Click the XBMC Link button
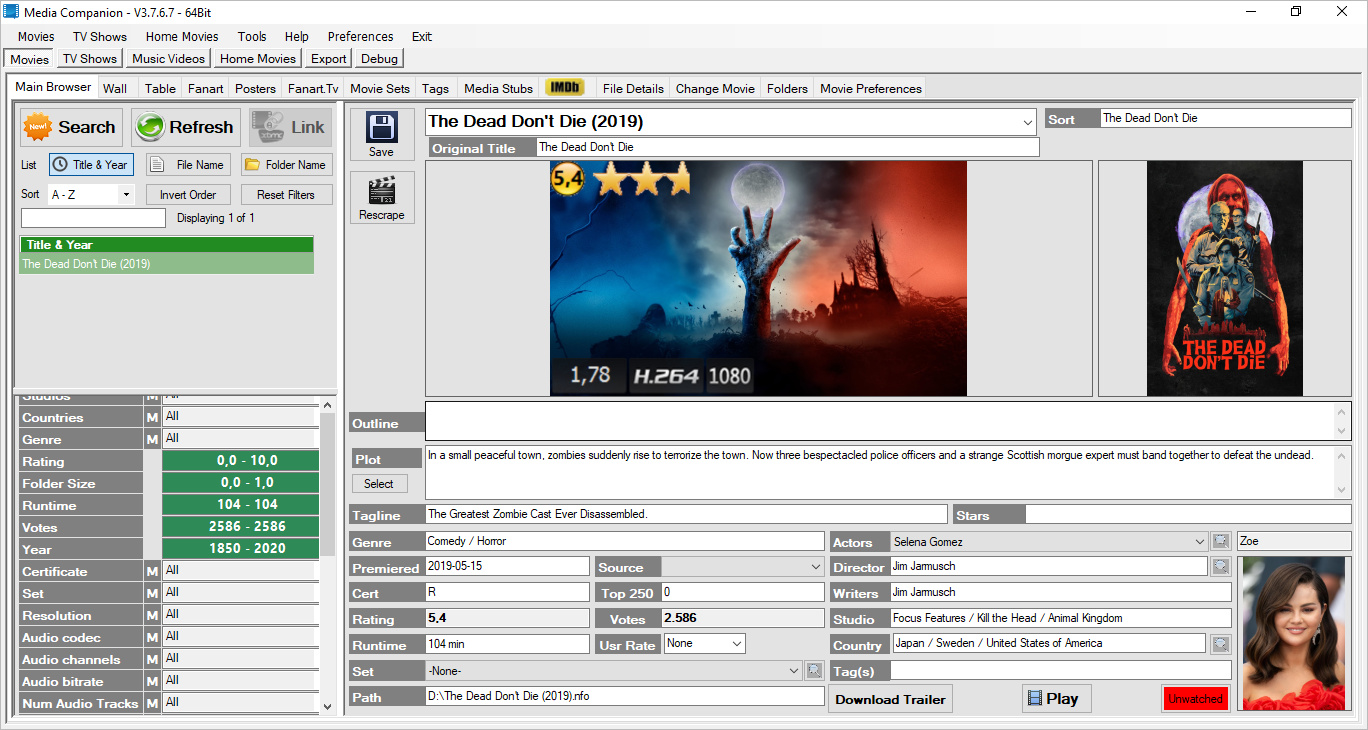 pyautogui.click(x=291, y=127)
